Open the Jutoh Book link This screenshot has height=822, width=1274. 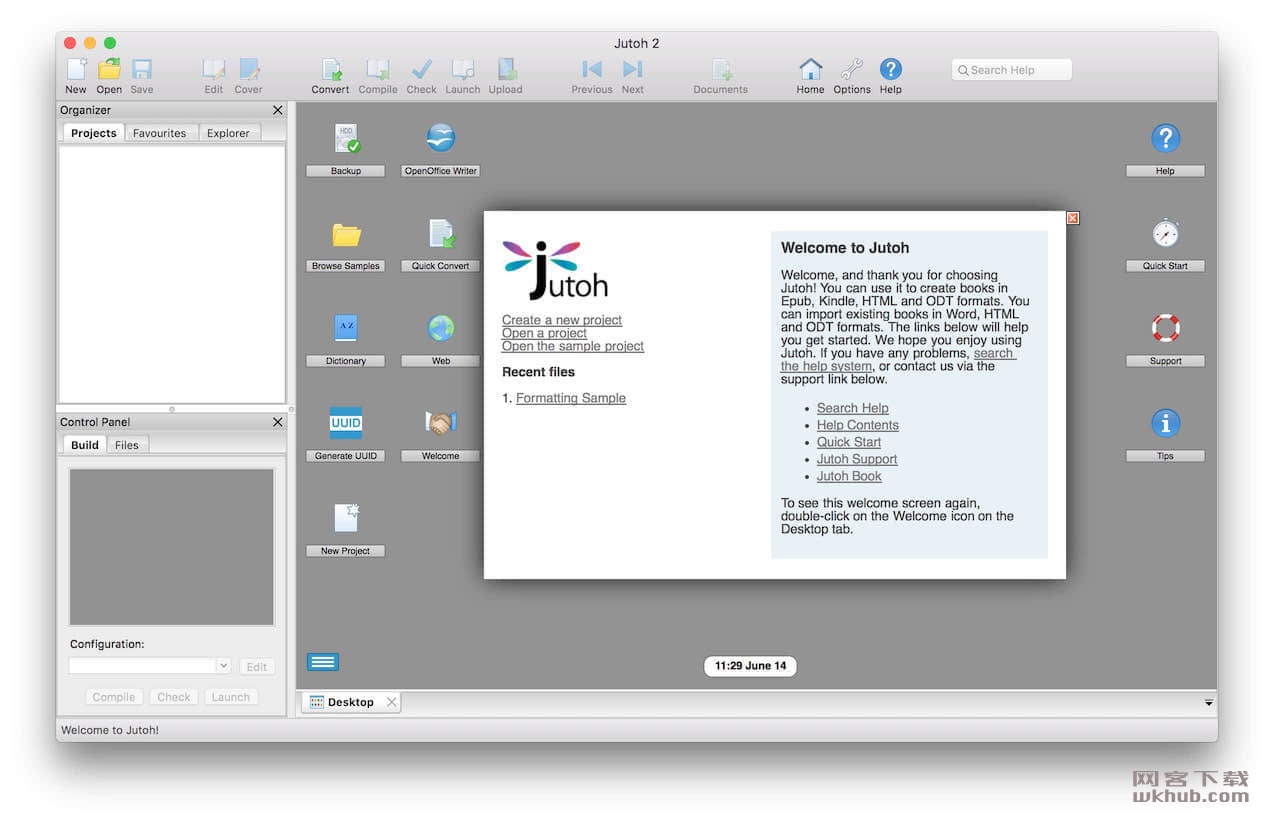click(849, 476)
